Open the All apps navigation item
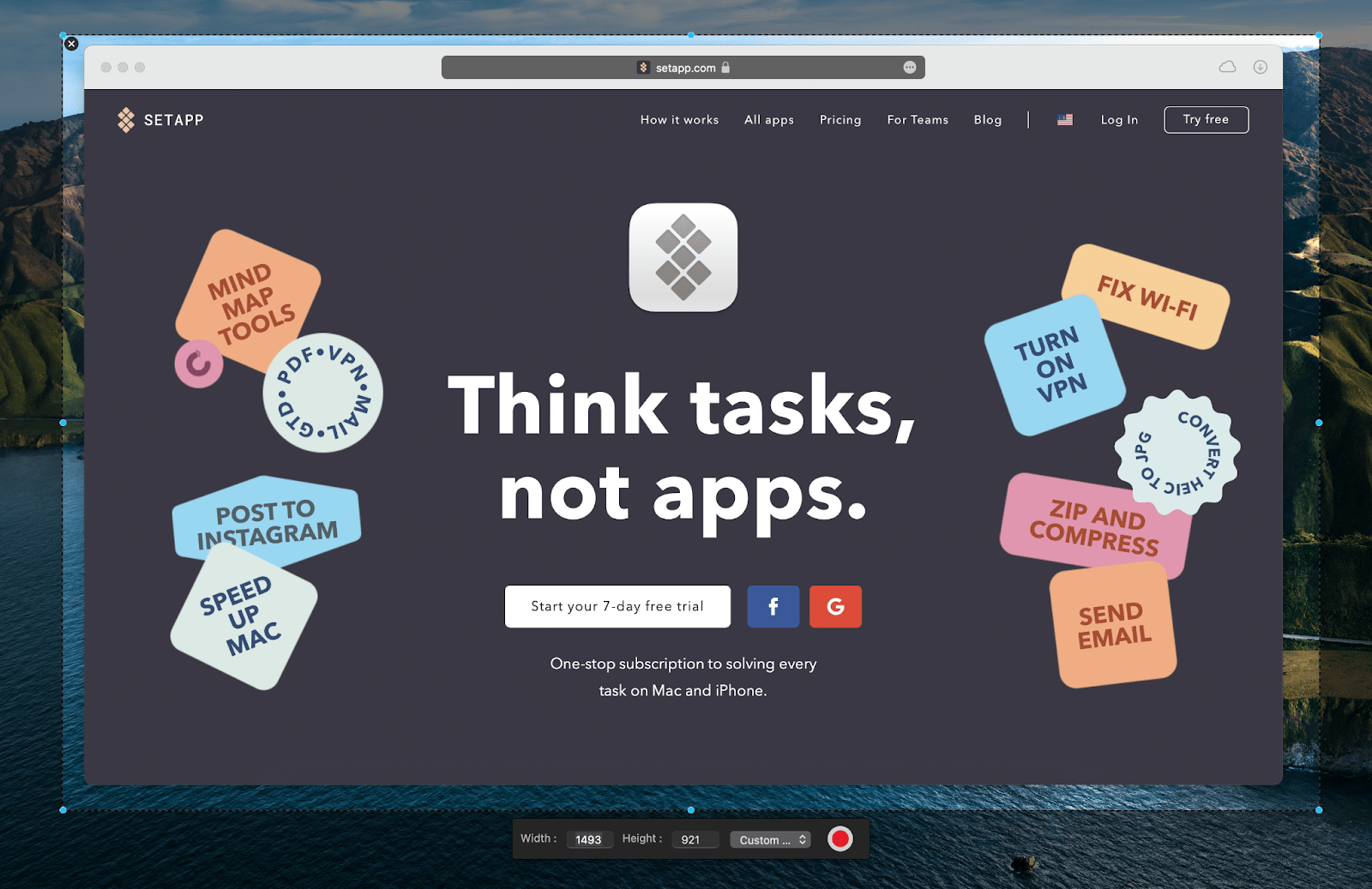 (x=768, y=119)
